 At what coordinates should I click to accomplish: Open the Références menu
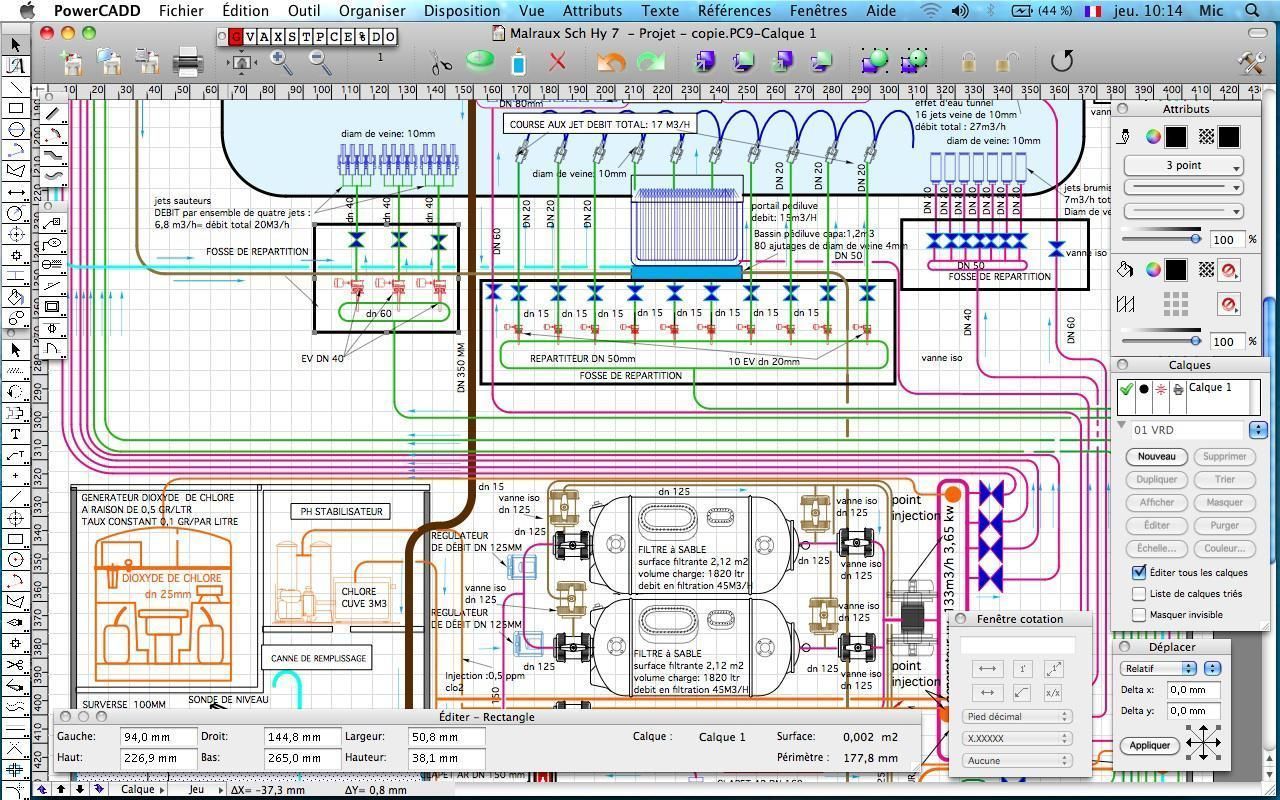point(734,11)
